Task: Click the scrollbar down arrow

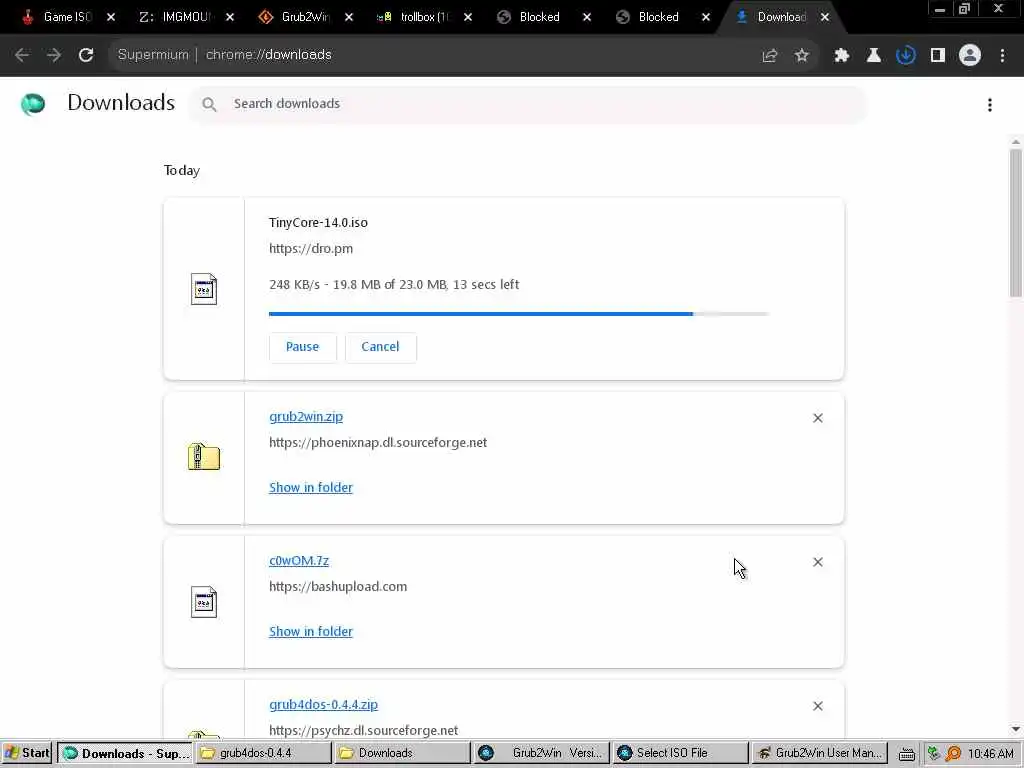Action: (x=1016, y=729)
